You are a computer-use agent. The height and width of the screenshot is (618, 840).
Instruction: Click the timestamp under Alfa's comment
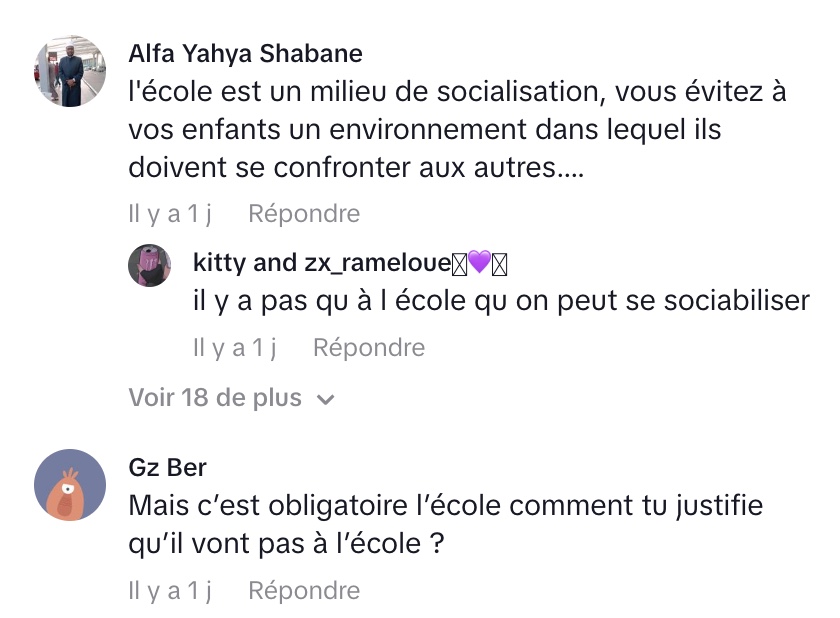170,213
